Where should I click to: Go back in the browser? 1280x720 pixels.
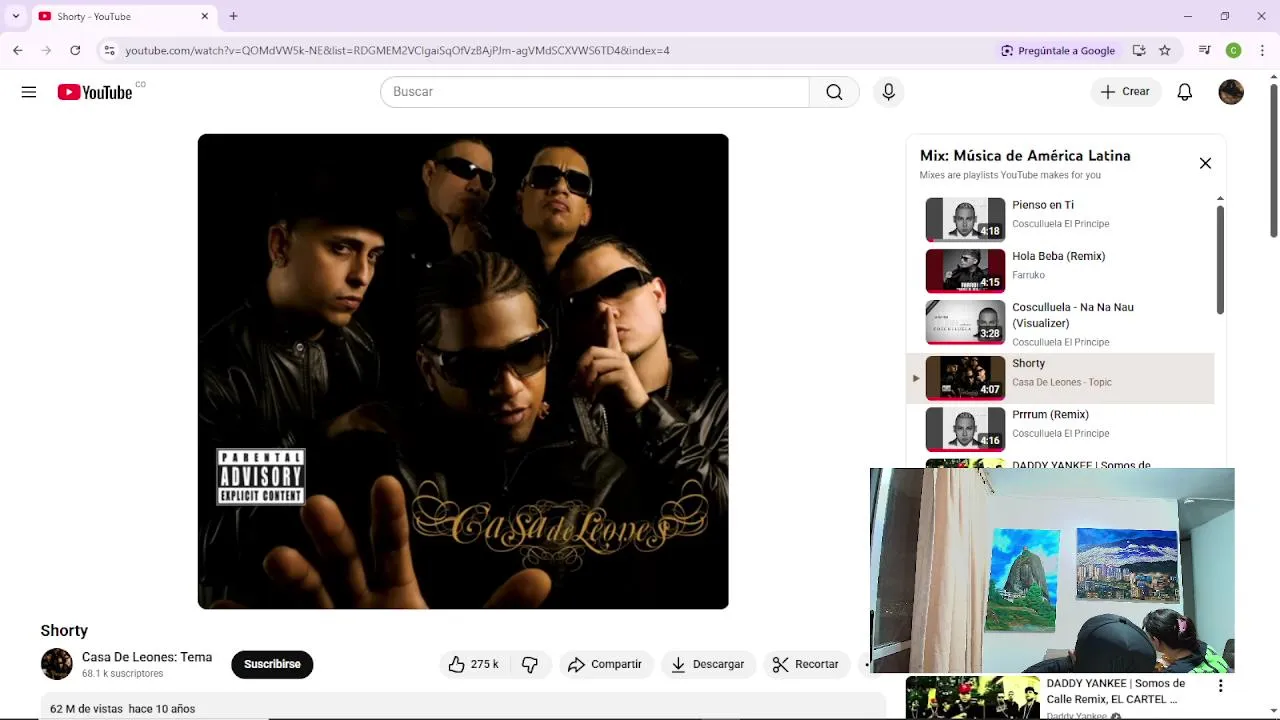(x=17, y=50)
